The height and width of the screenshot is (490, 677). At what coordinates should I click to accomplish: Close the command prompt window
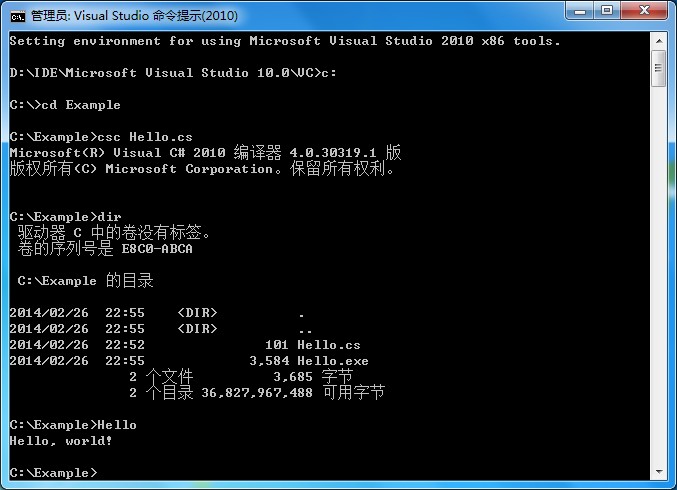pyautogui.click(x=644, y=11)
